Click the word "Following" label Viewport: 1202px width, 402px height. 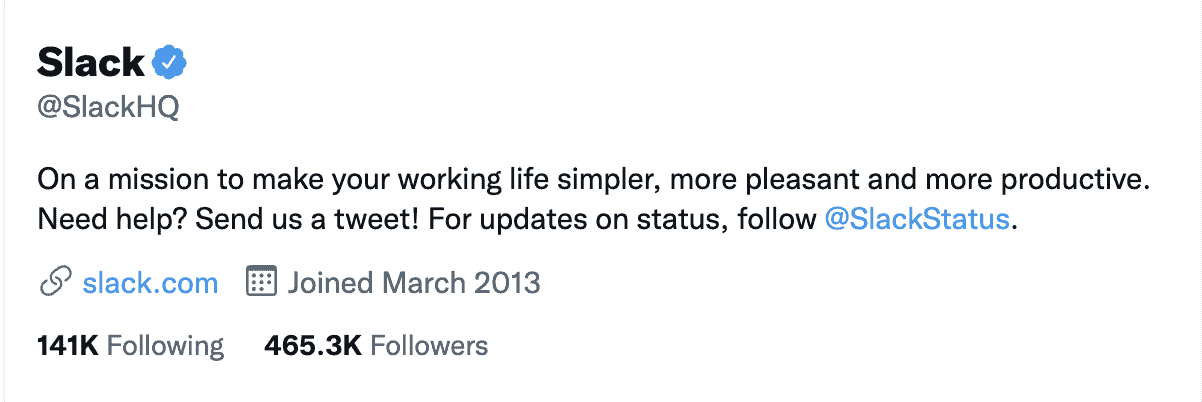(x=165, y=346)
